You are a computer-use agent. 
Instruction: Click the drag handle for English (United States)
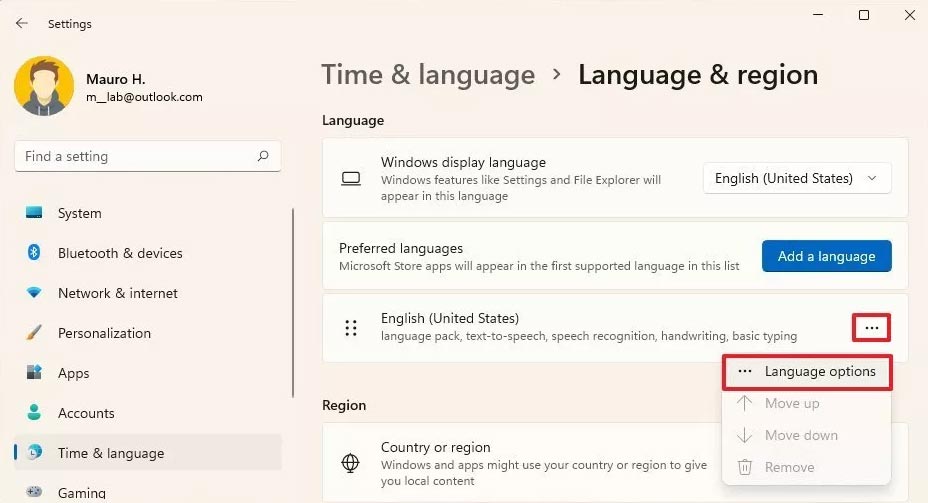pos(351,328)
